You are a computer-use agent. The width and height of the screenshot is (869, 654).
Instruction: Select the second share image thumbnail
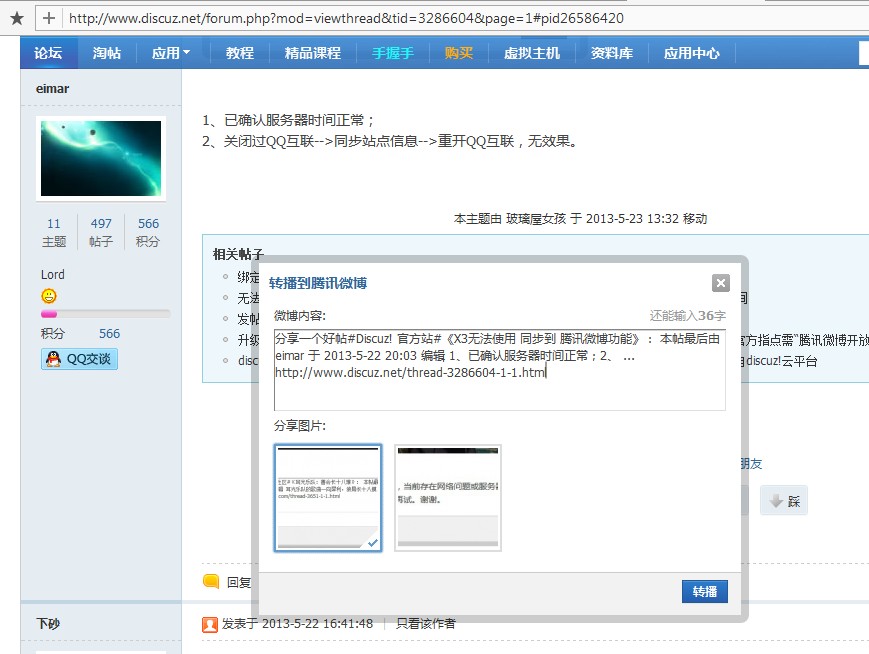coord(448,498)
